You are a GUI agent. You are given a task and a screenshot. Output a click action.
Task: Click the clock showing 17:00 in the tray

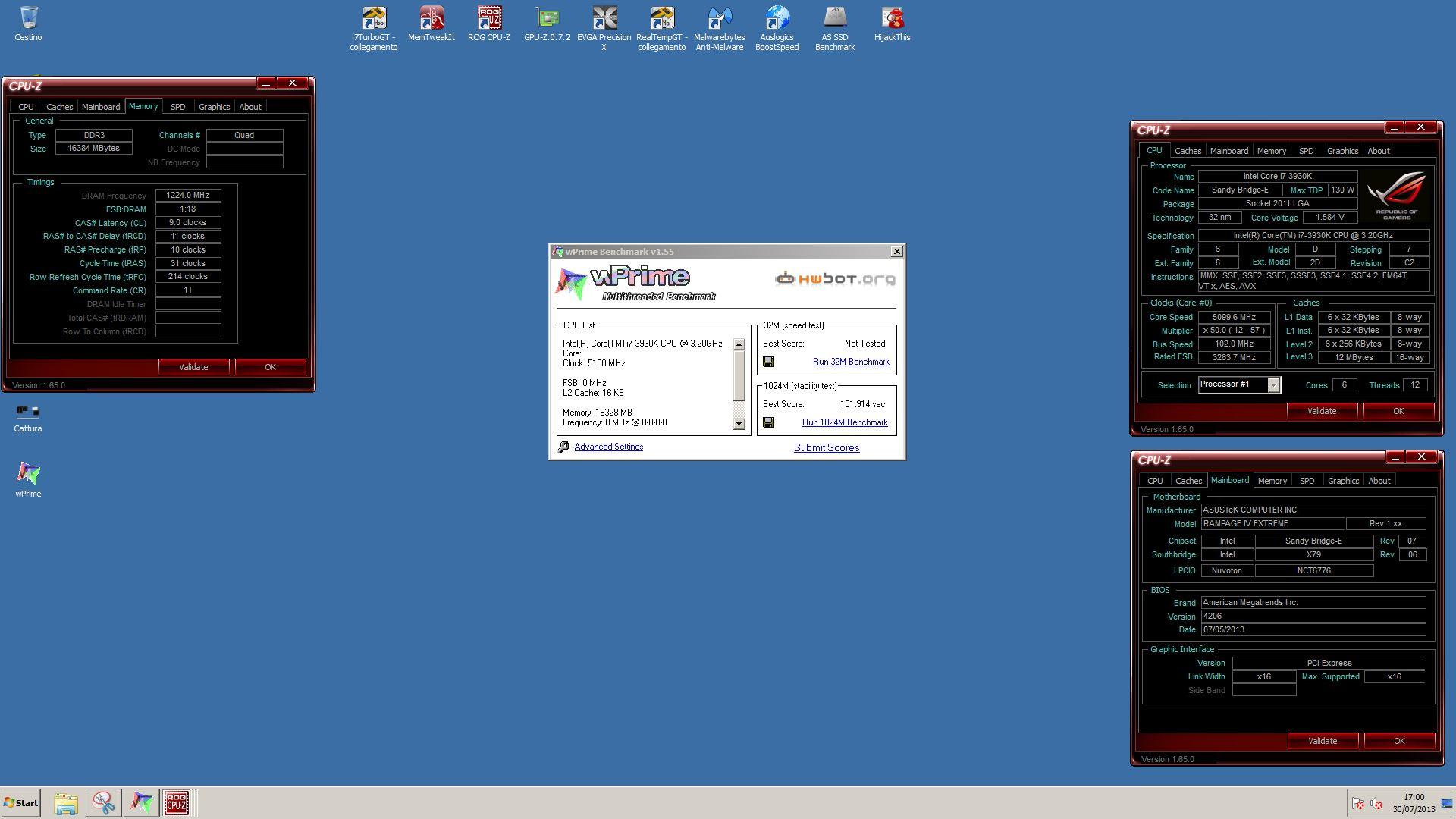click(1414, 797)
